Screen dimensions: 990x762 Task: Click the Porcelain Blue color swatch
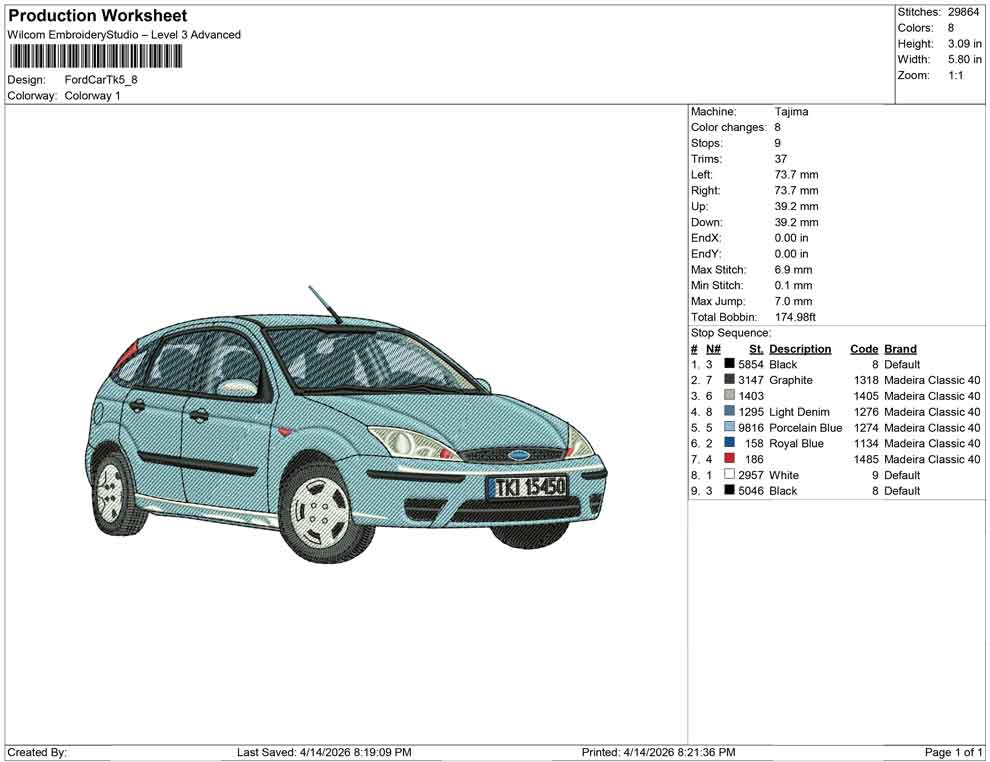729,427
